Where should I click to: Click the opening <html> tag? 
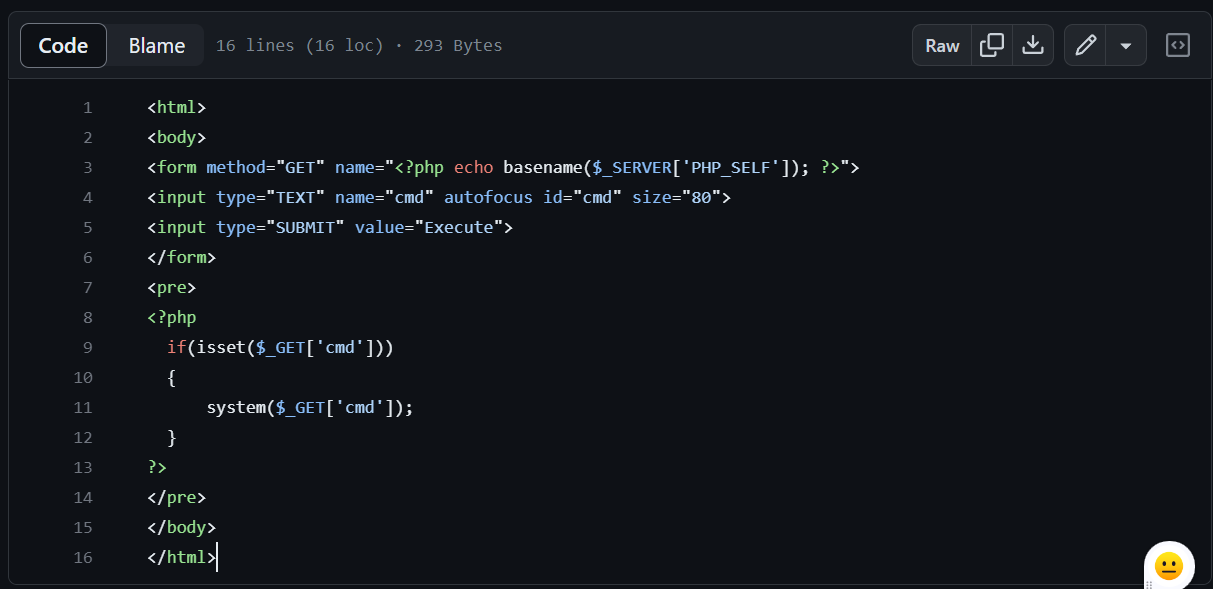click(x=177, y=107)
